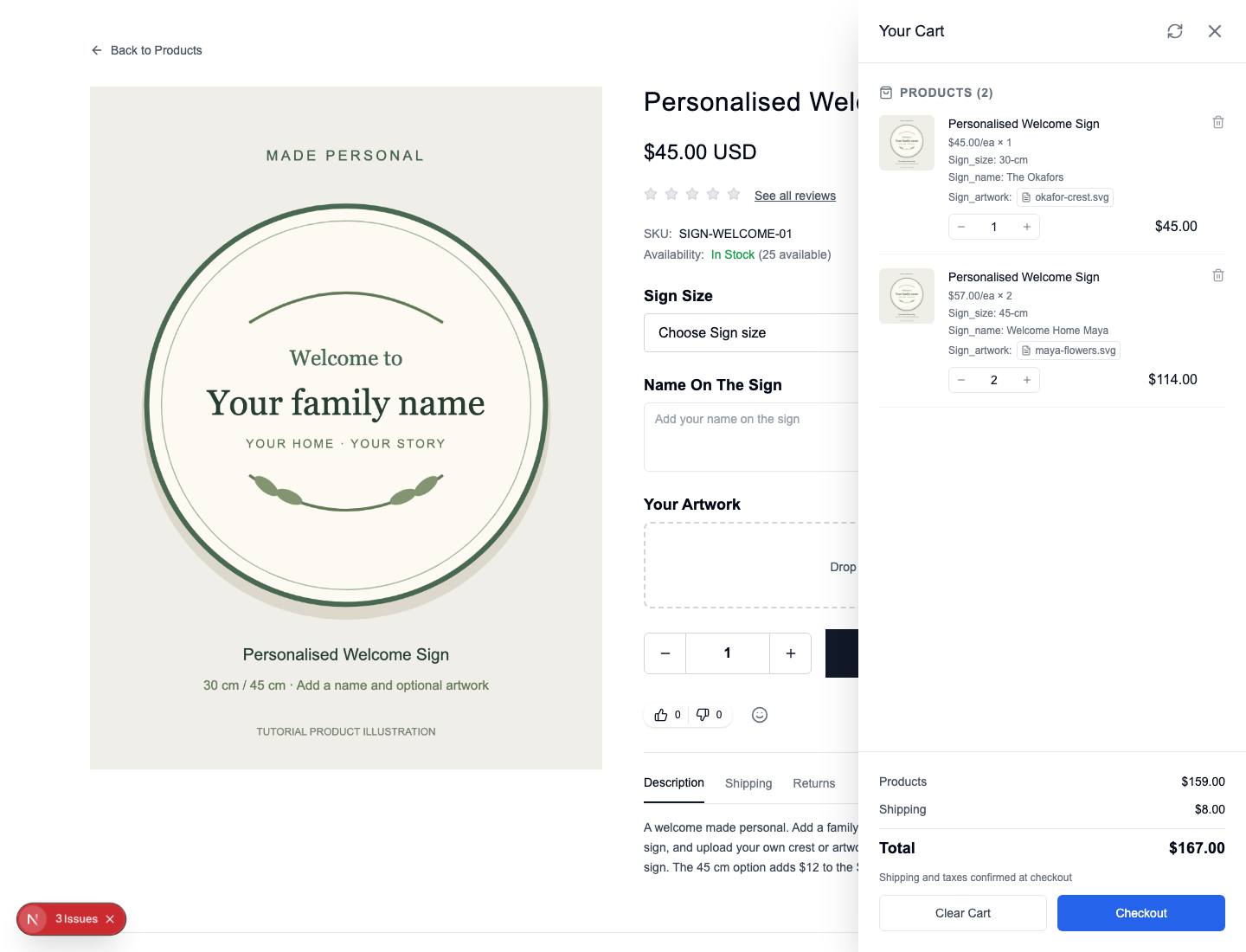Click the fifth review star
The image size is (1246, 952).
(734, 194)
